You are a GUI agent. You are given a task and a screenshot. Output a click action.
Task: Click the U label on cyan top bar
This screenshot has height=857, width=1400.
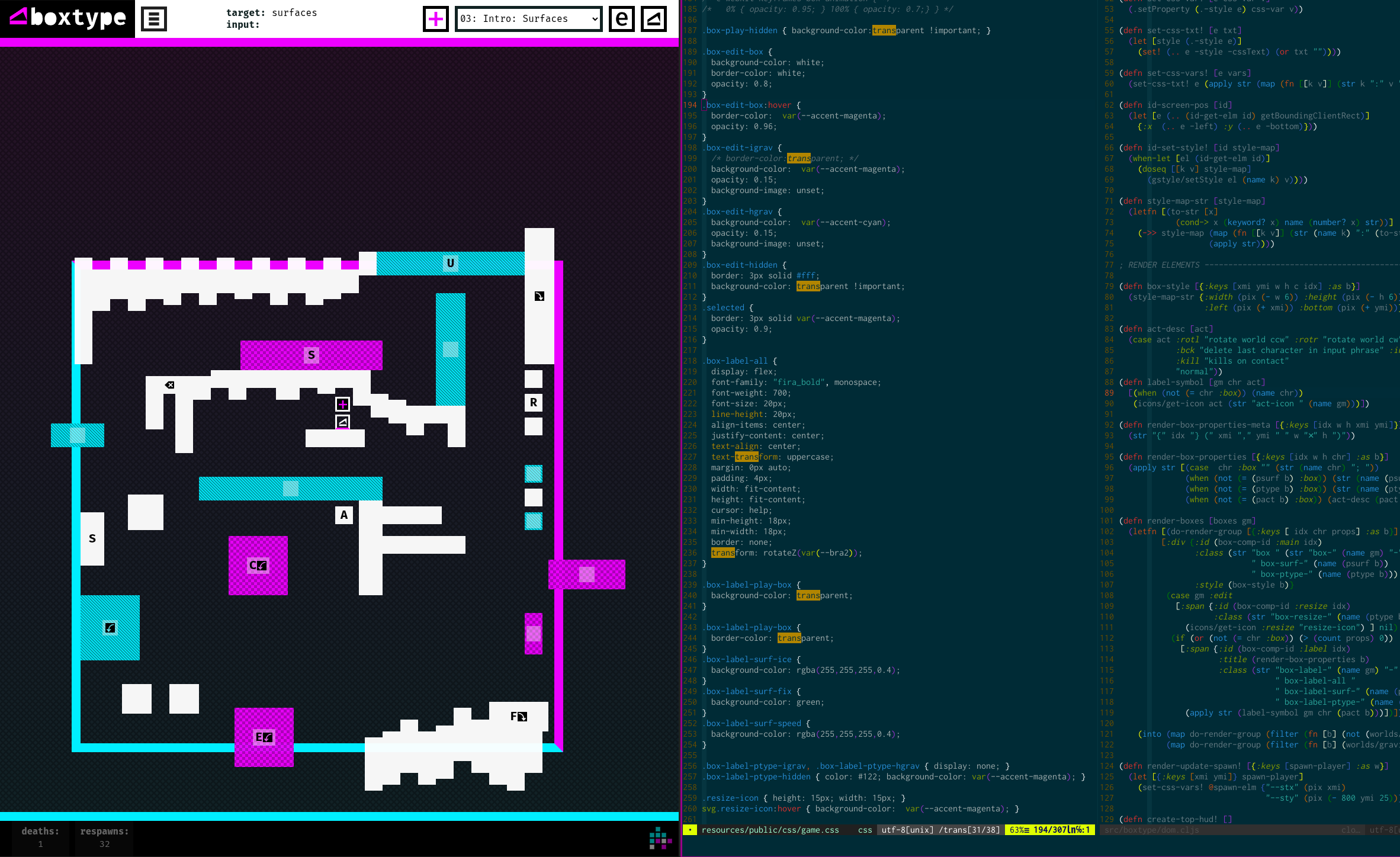point(451,264)
